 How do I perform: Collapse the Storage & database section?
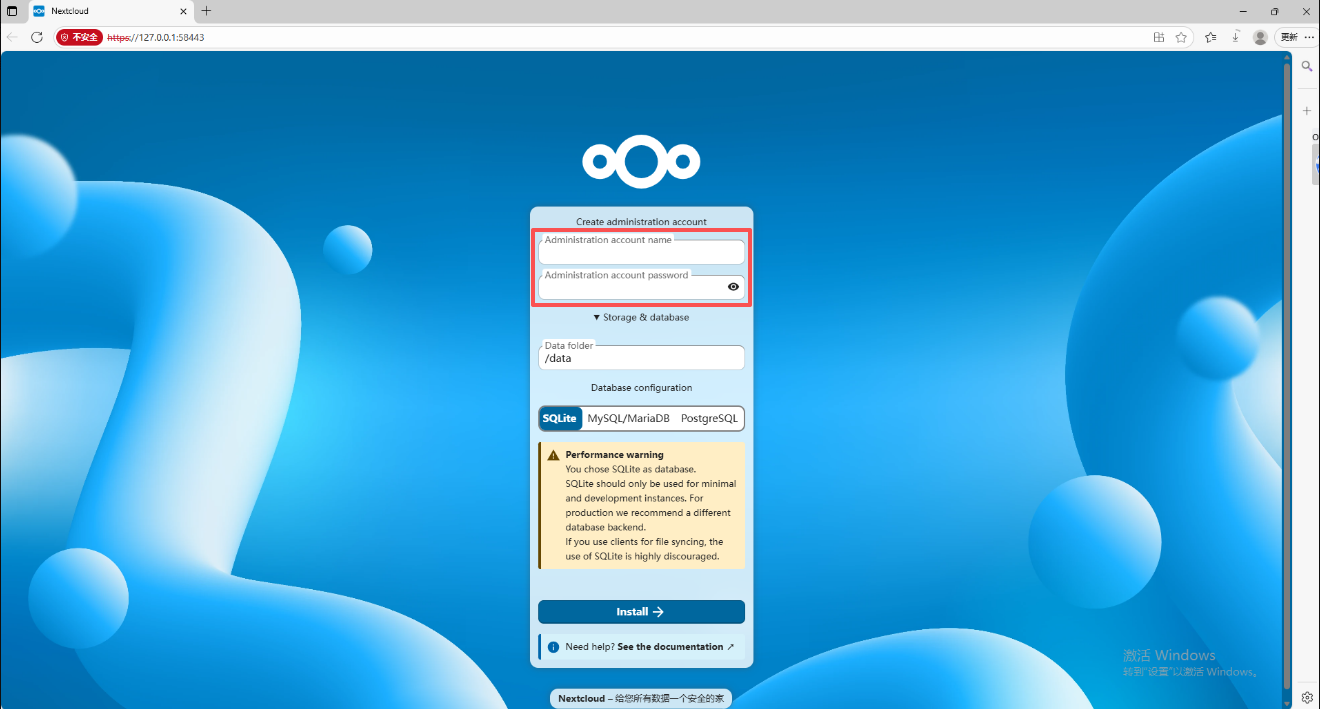click(x=641, y=317)
